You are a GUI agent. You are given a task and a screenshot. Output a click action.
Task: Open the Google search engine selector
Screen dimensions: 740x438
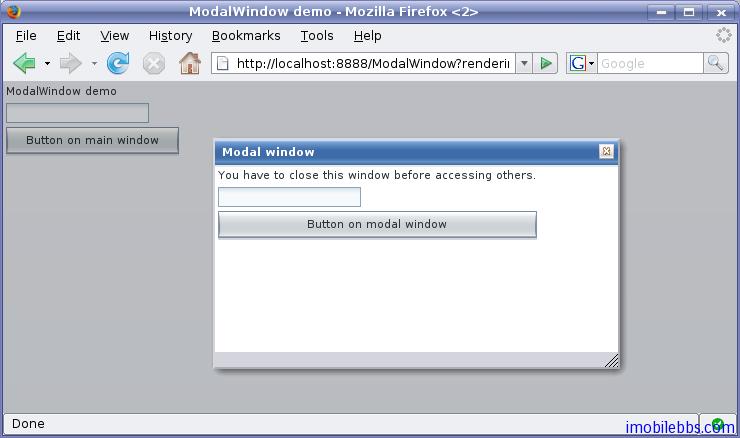point(582,63)
